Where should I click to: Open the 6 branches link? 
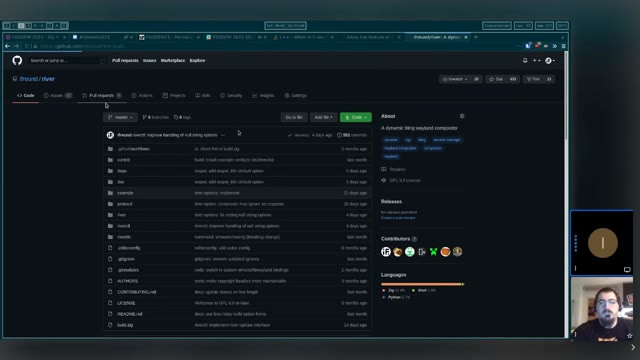(x=156, y=117)
